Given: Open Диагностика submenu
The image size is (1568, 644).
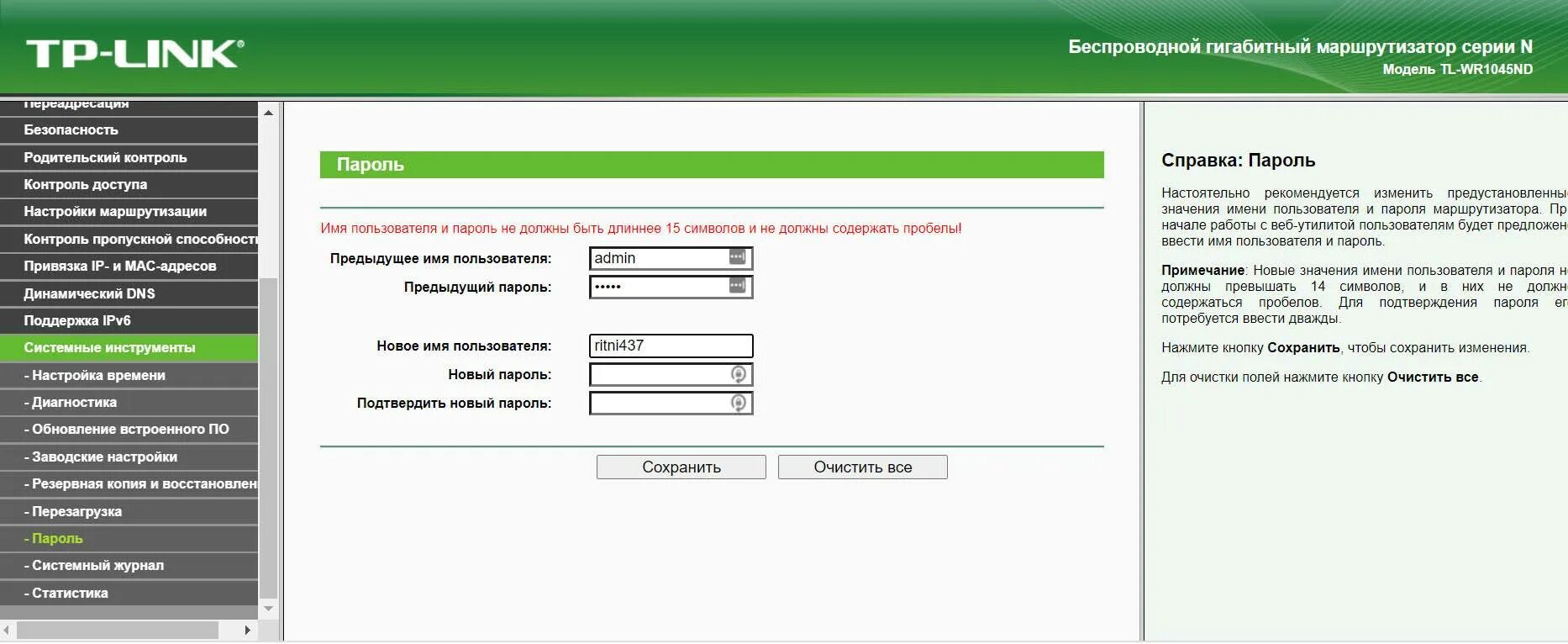Looking at the screenshot, I should point(129,402).
